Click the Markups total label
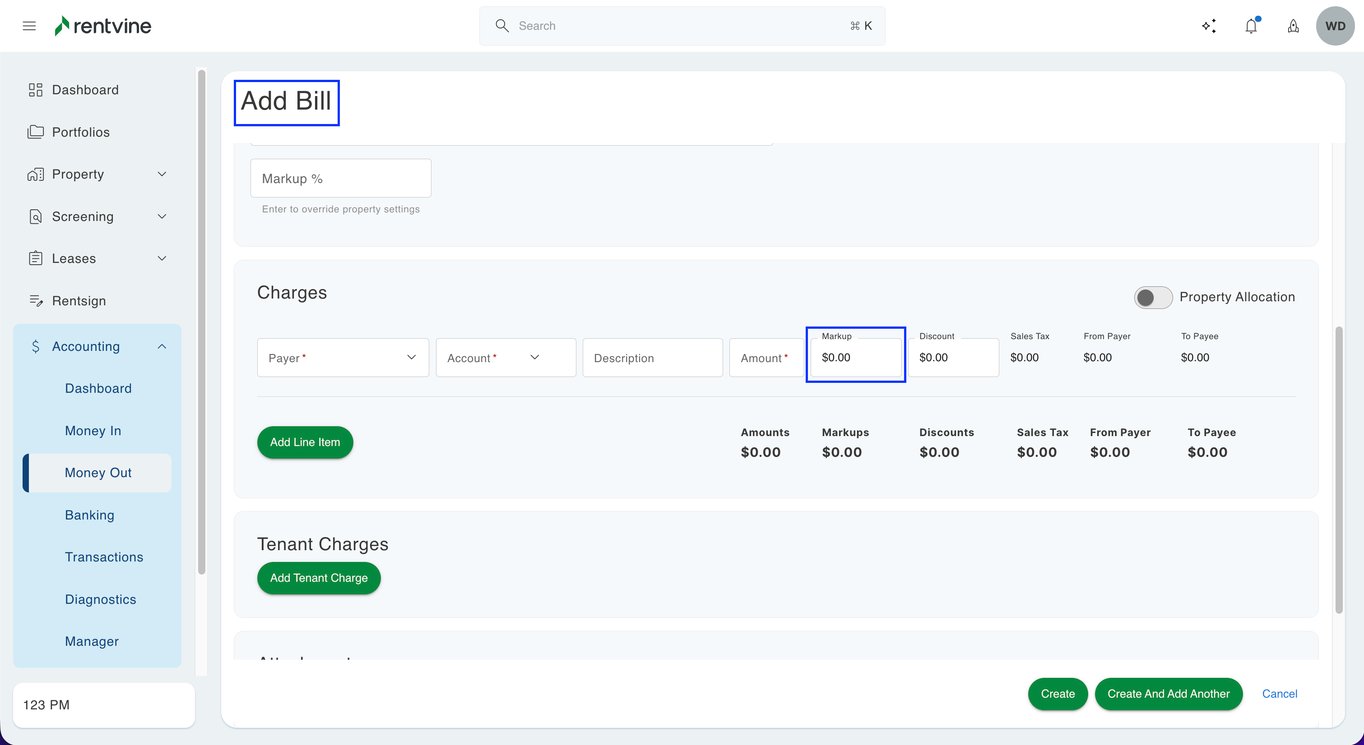 tap(846, 433)
